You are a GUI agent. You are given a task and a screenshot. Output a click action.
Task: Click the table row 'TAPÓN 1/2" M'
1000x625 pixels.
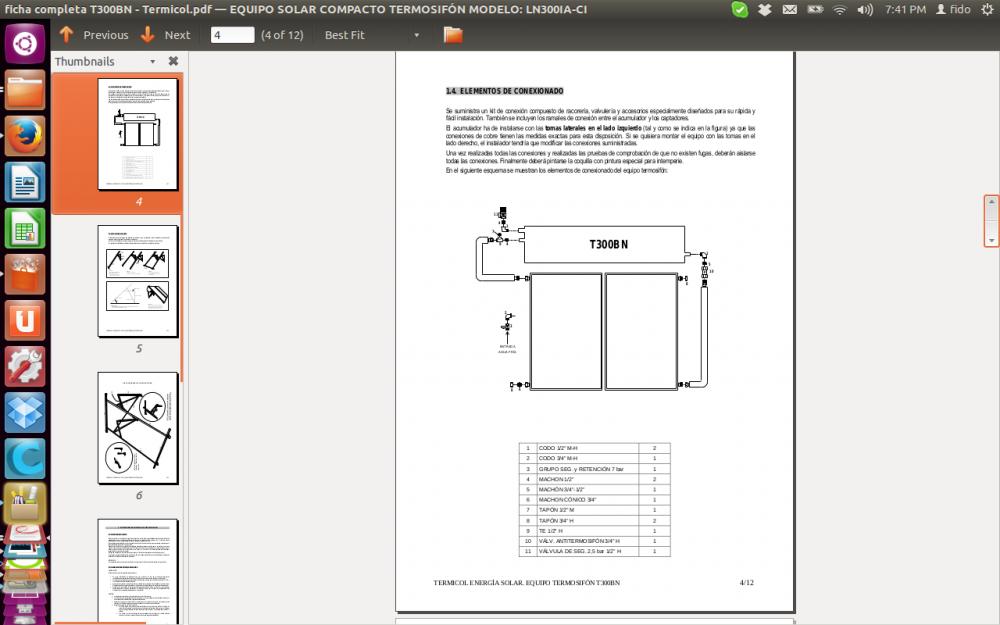[594, 510]
